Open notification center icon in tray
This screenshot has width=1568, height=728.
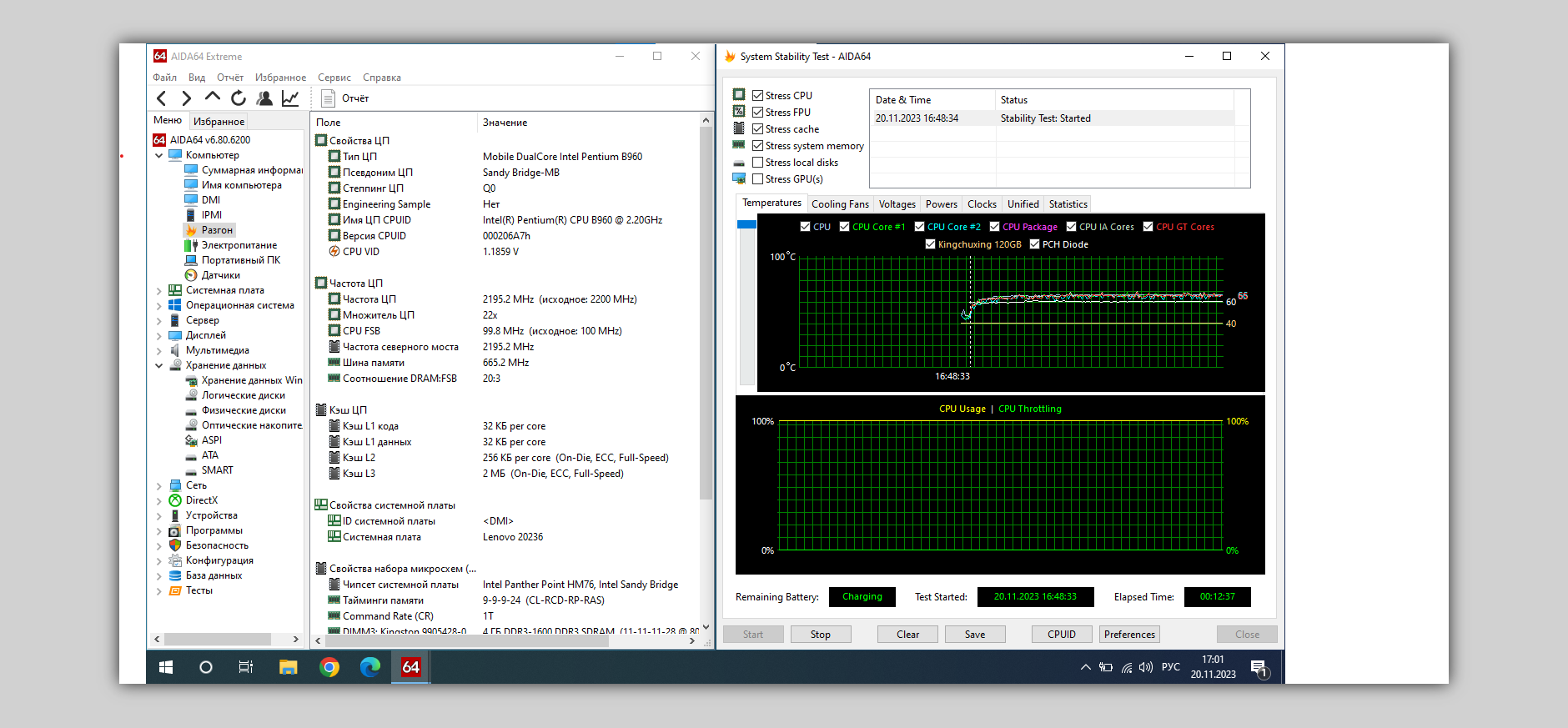click(1259, 668)
